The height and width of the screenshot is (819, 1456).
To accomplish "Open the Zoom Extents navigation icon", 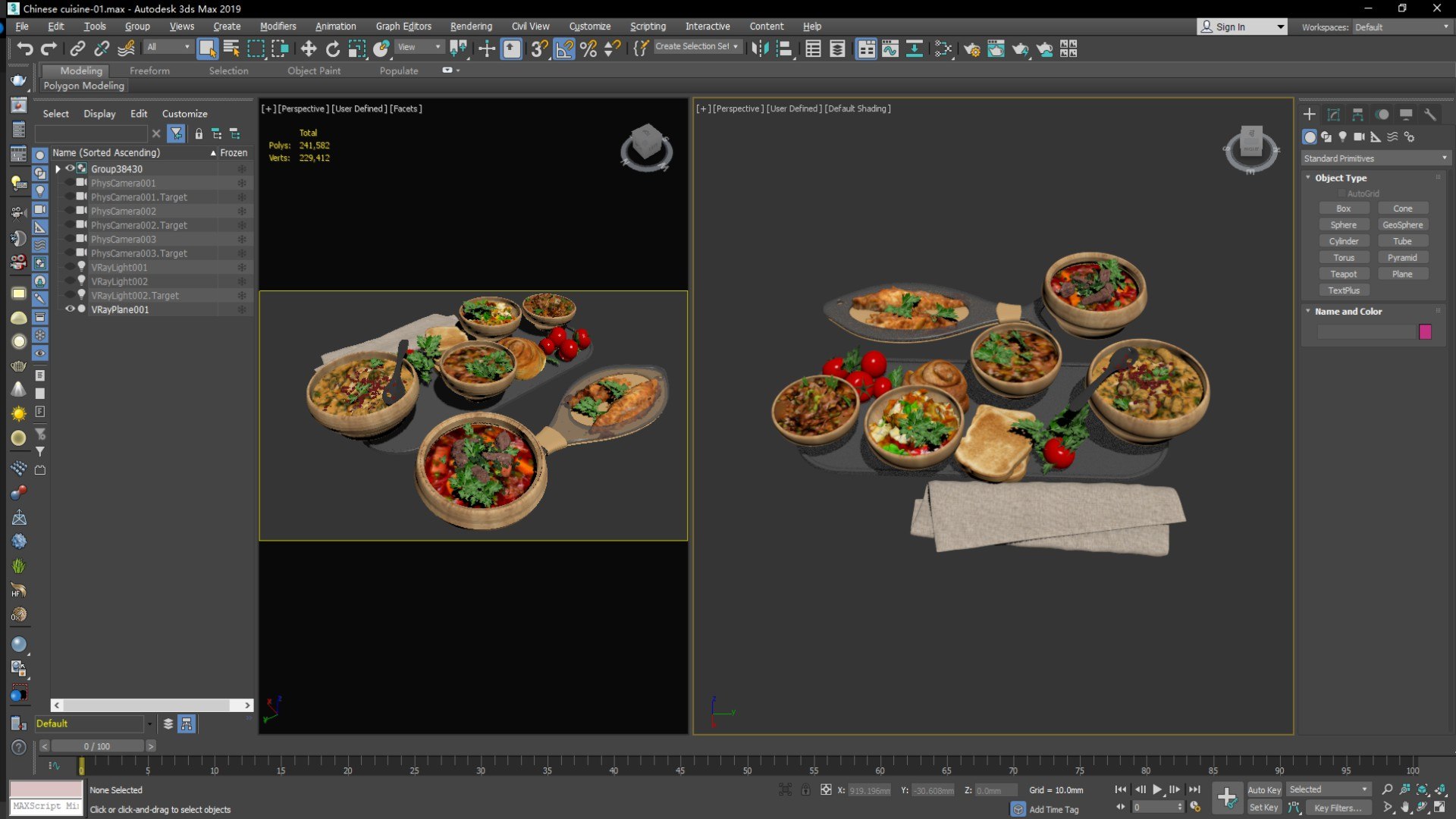I will click(1422, 789).
